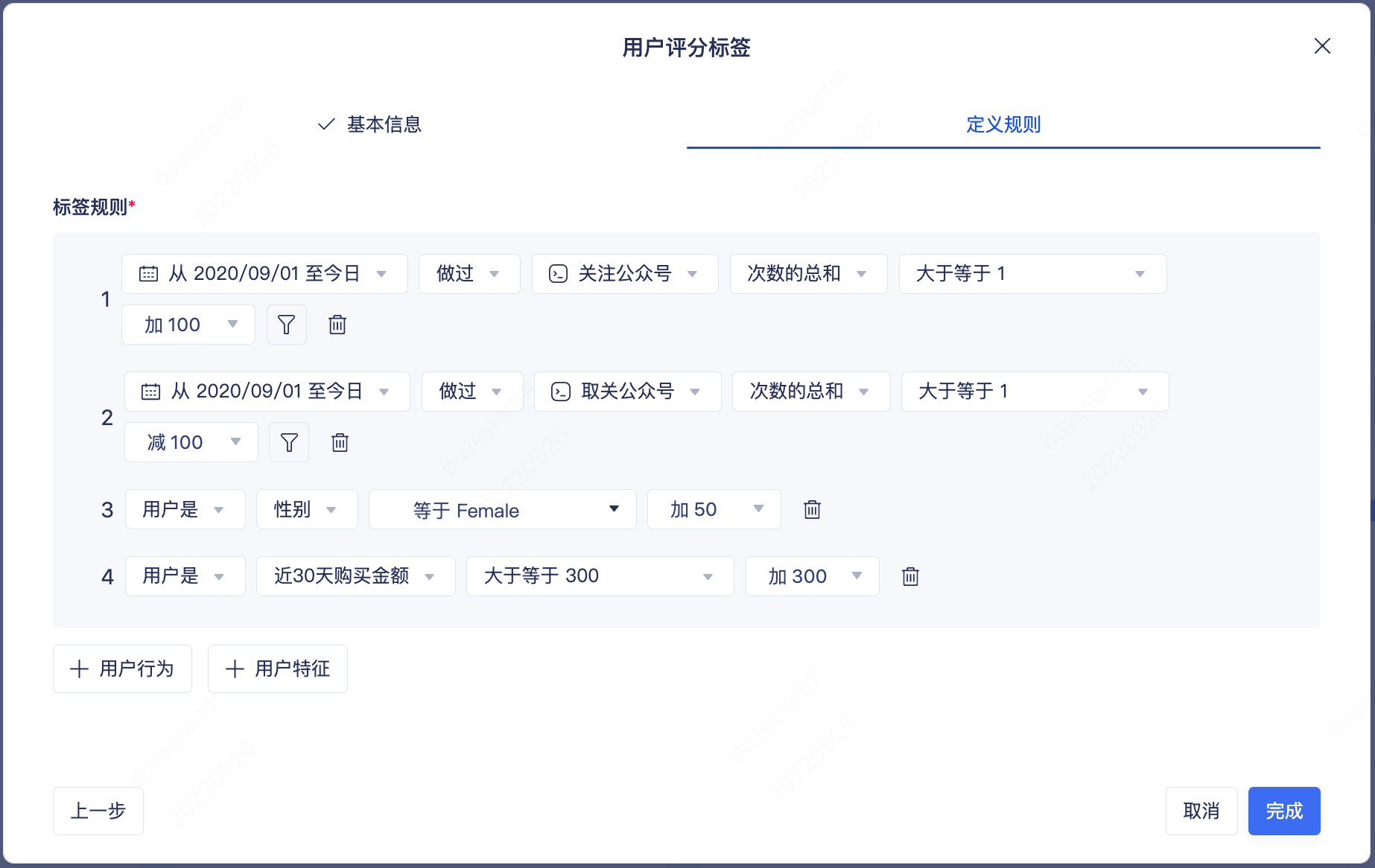This screenshot has width=1375, height=868.
Task: Open the 取关公众号 event dropdown
Action: [x=628, y=392]
